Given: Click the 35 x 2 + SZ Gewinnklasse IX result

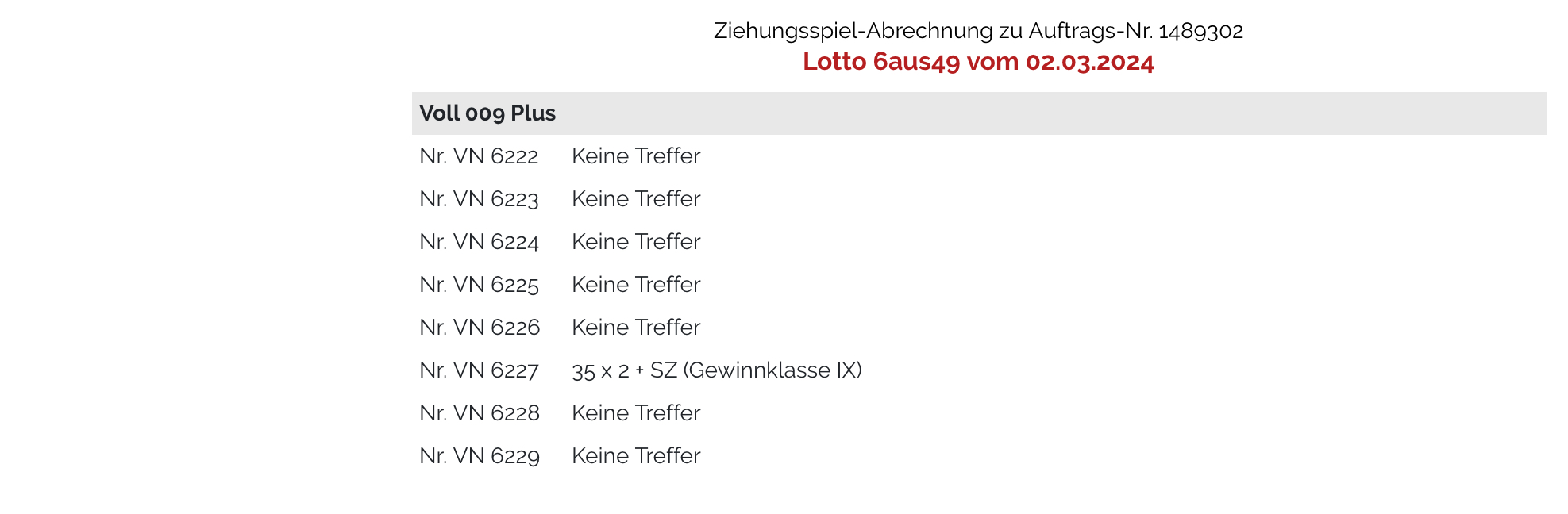Looking at the screenshot, I should point(717,370).
